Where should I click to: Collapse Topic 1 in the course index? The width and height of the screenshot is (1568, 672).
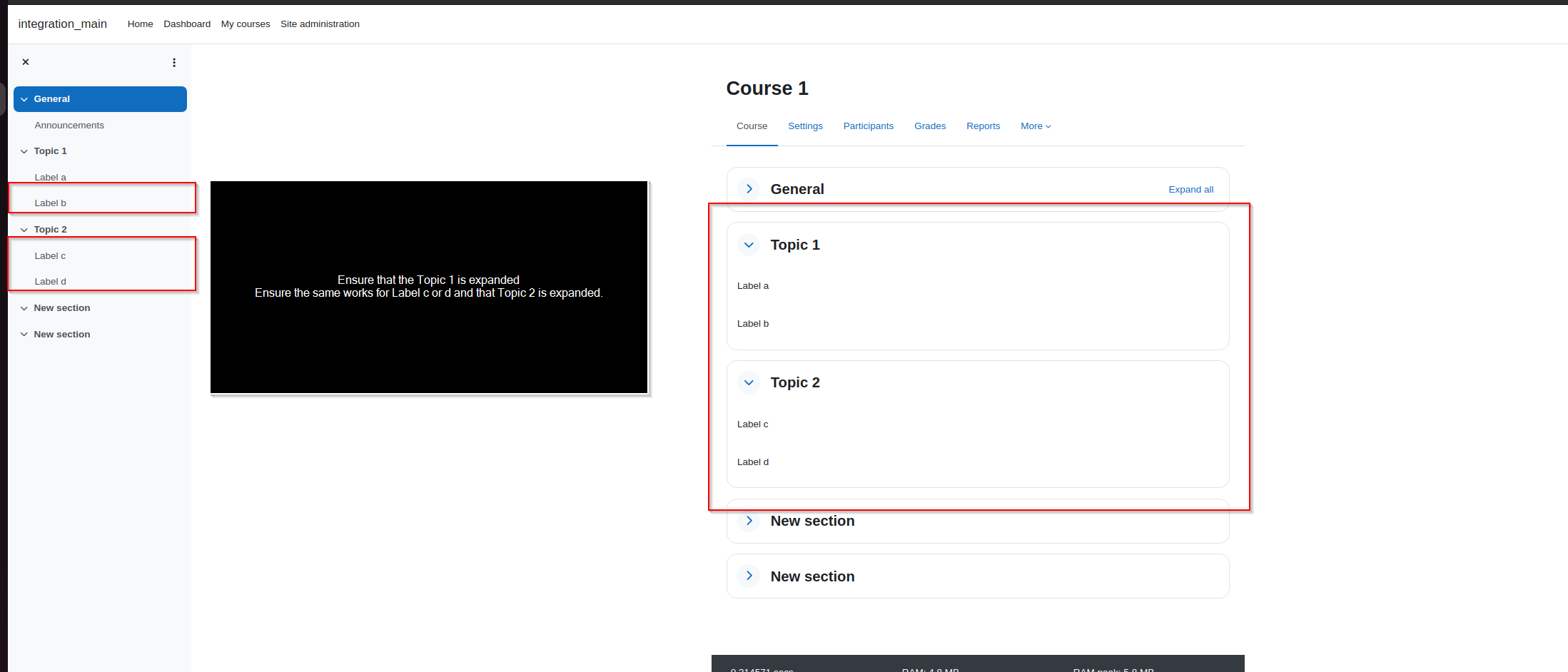tap(24, 151)
